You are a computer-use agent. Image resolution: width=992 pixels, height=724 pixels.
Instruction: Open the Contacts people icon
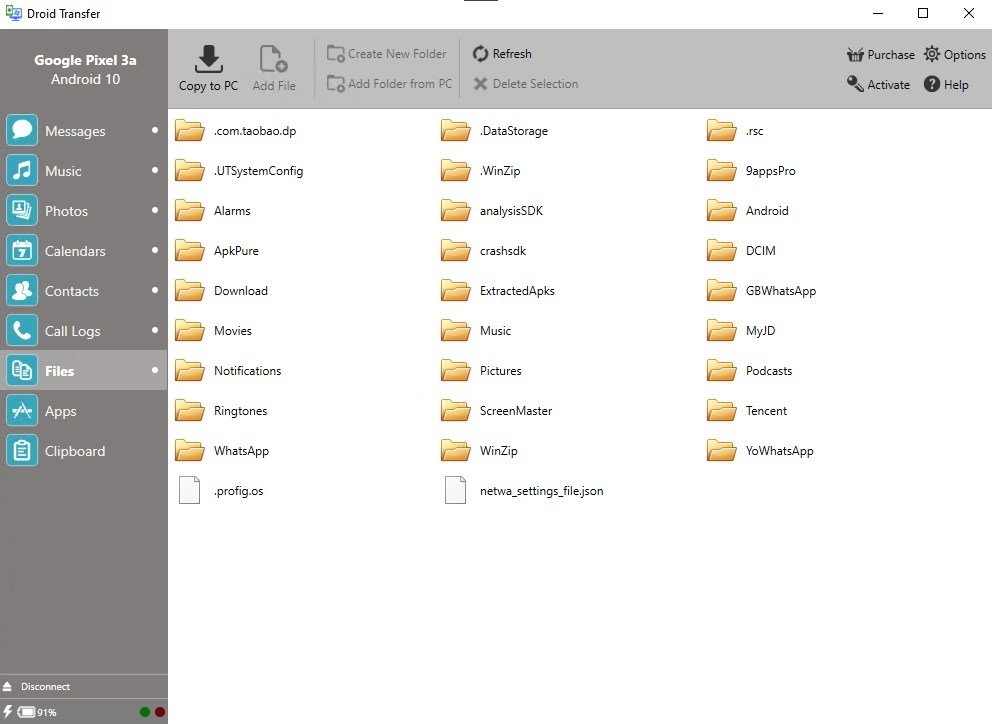[22, 290]
